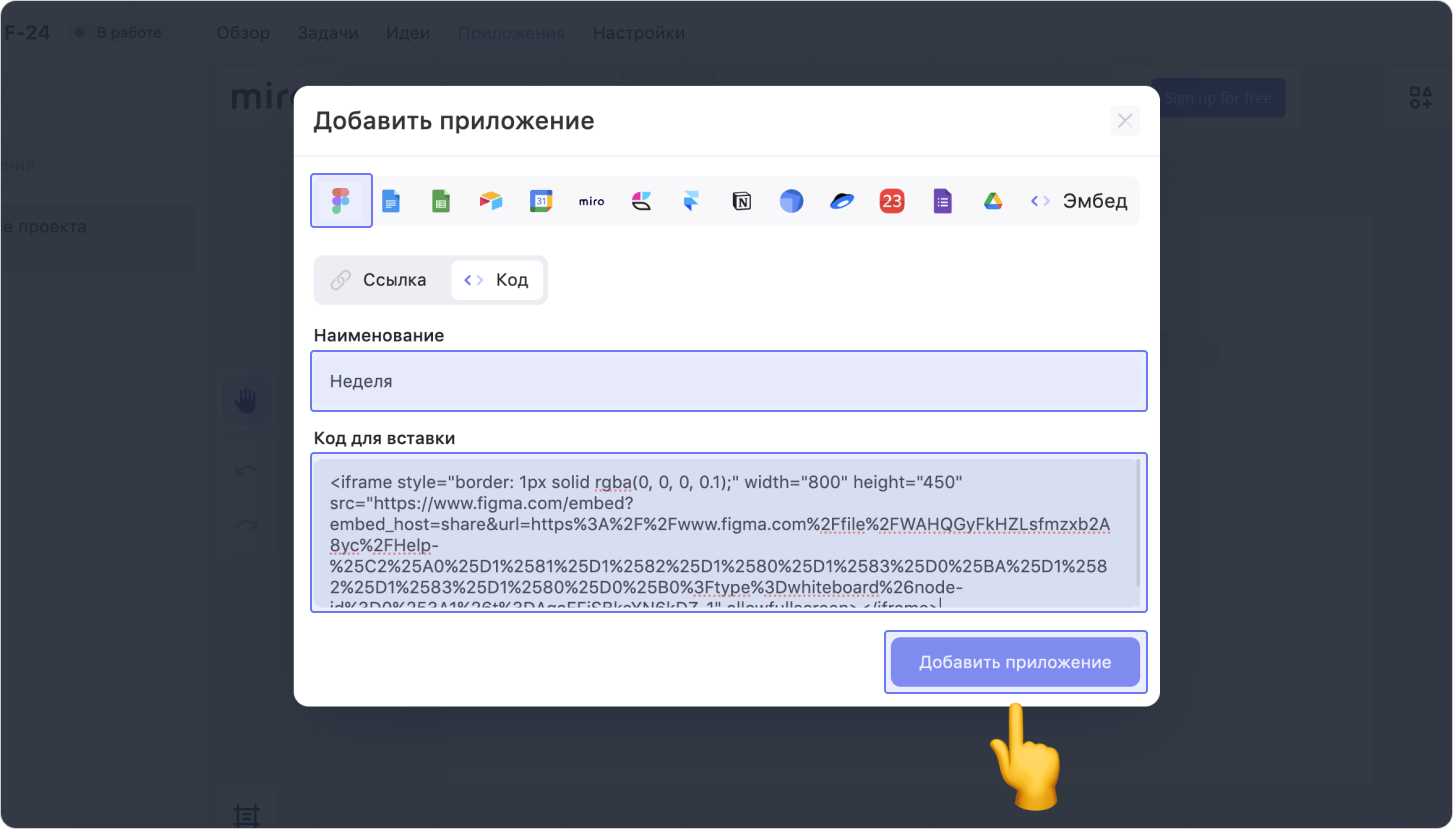Select the Google Calendar icon
The width and height of the screenshot is (1453, 829).
click(541, 201)
